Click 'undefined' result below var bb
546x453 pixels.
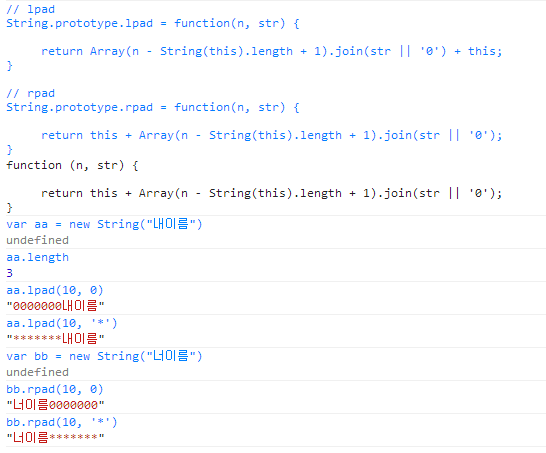pos(38,372)
